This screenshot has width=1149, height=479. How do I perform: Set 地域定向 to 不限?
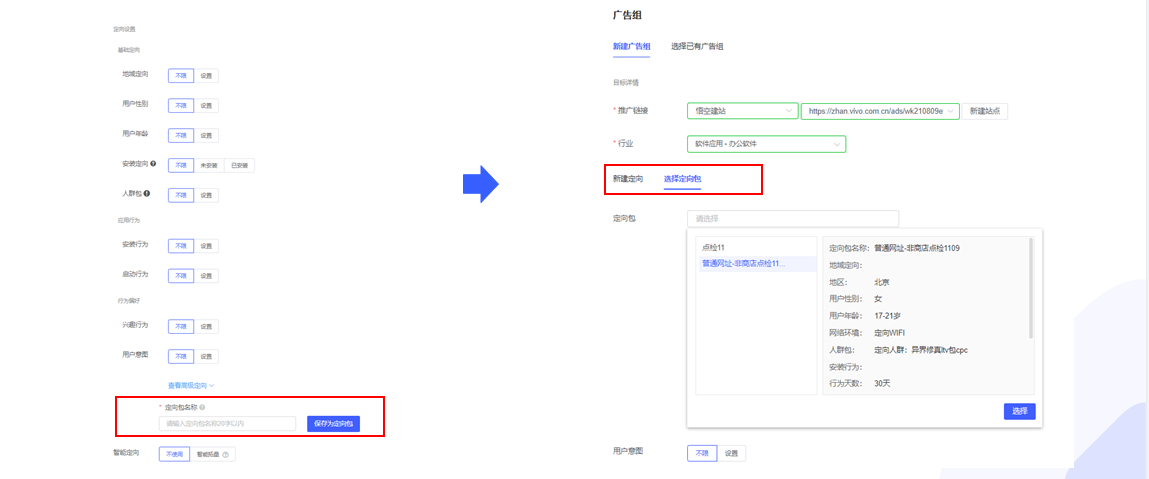coord(180,75)
